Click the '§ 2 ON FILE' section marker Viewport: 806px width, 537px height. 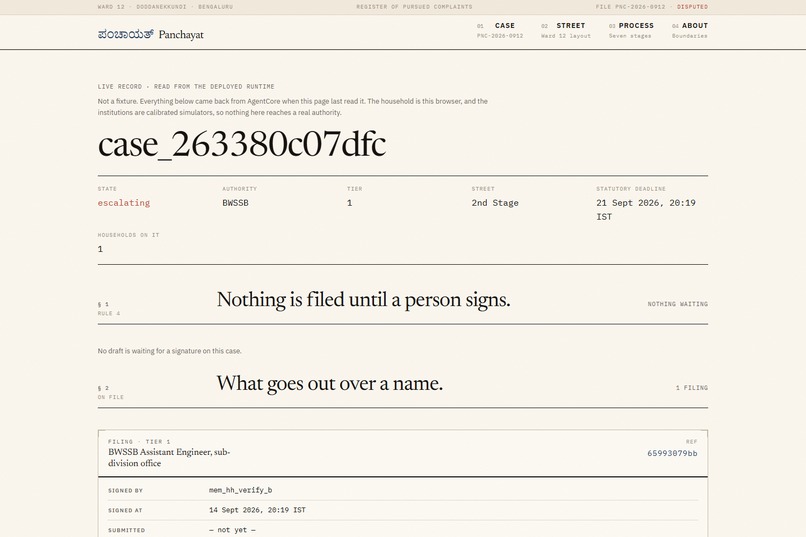[111, 393]
